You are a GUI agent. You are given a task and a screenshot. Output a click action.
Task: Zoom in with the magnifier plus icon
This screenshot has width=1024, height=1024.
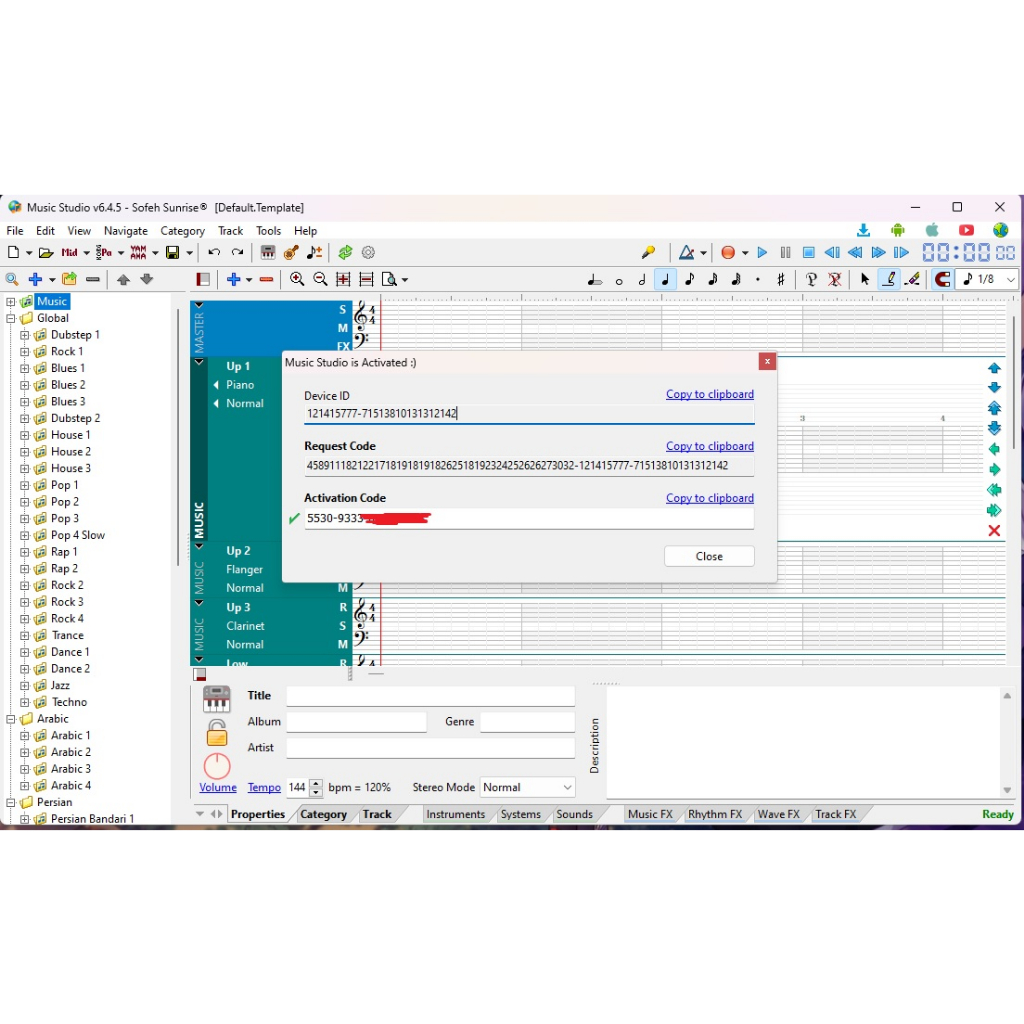click(x=297, y=280)
